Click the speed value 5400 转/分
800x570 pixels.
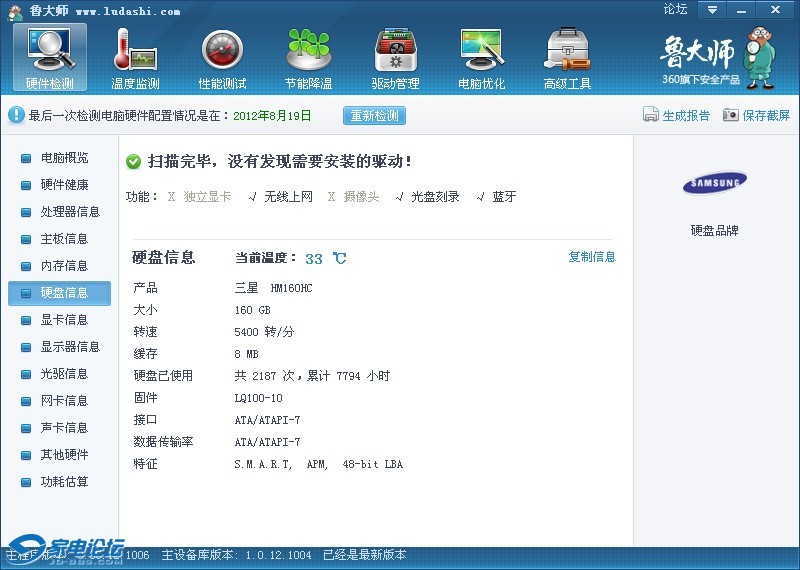[x=264, y=332]
